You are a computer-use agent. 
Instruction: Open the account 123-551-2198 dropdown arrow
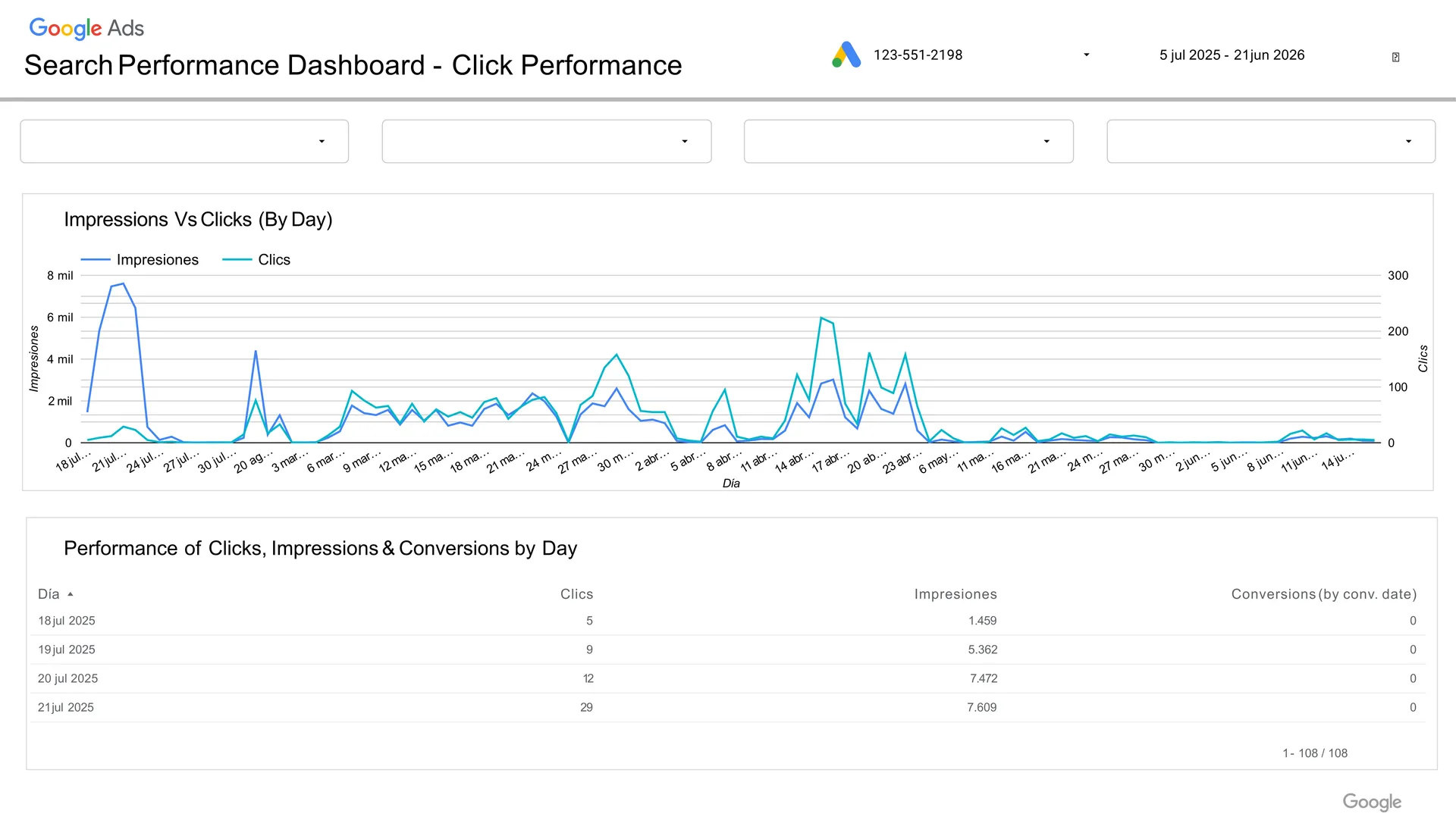[1086, 55]
